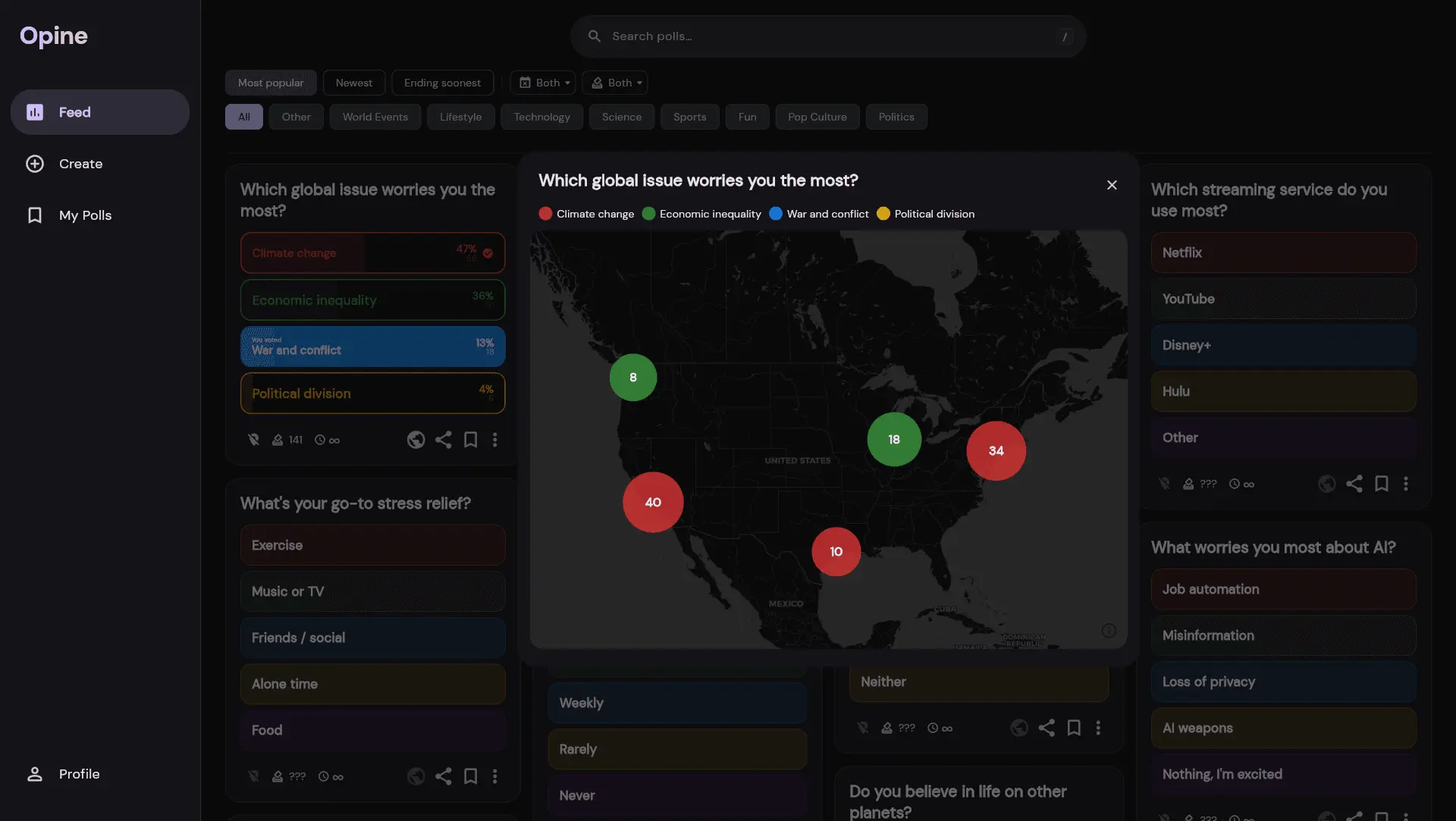1456x821 pixels.
Task: Filter by the Technology category
Action: coord(541,117)
